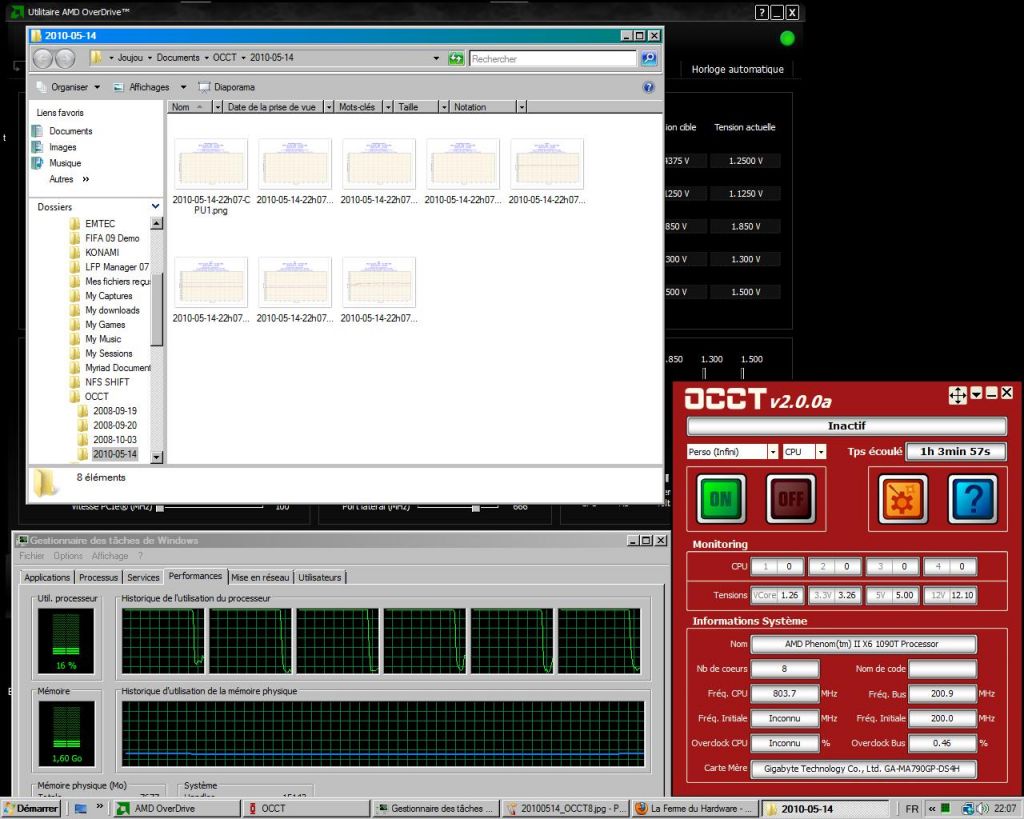
Task: Adjust Vitesse PCIe slider in AMD OverDrive
Action: click(160, 507)
